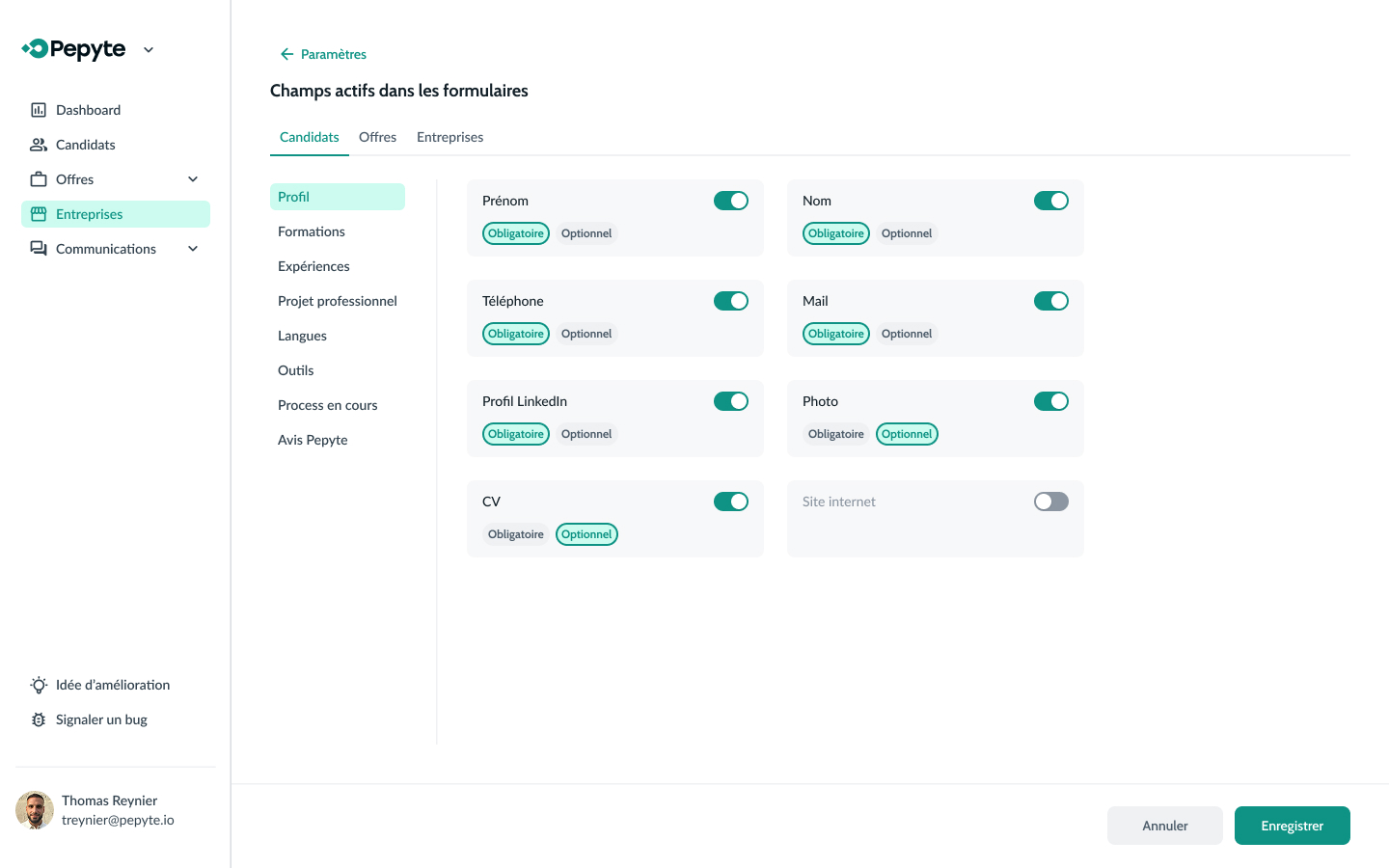Open Candidats via people icon
The height and width of the screenshot is (868, 1389).
tap(39, 145)
